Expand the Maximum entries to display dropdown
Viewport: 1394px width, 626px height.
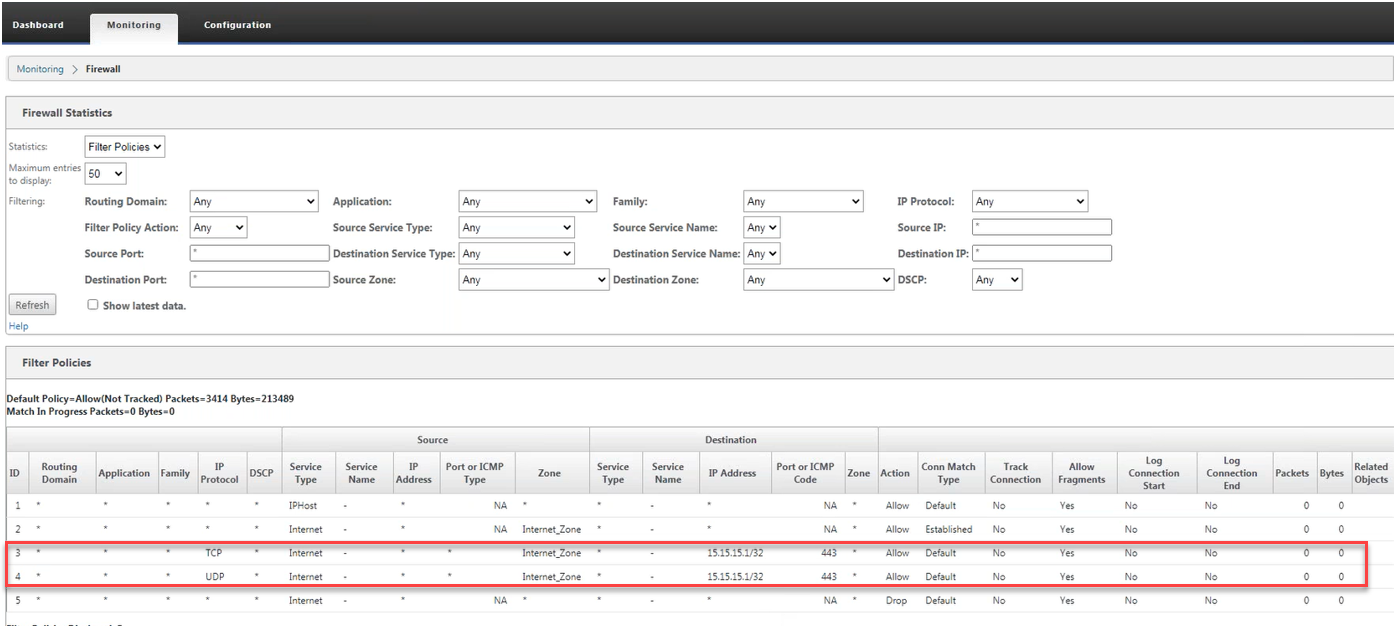point(106,174)
